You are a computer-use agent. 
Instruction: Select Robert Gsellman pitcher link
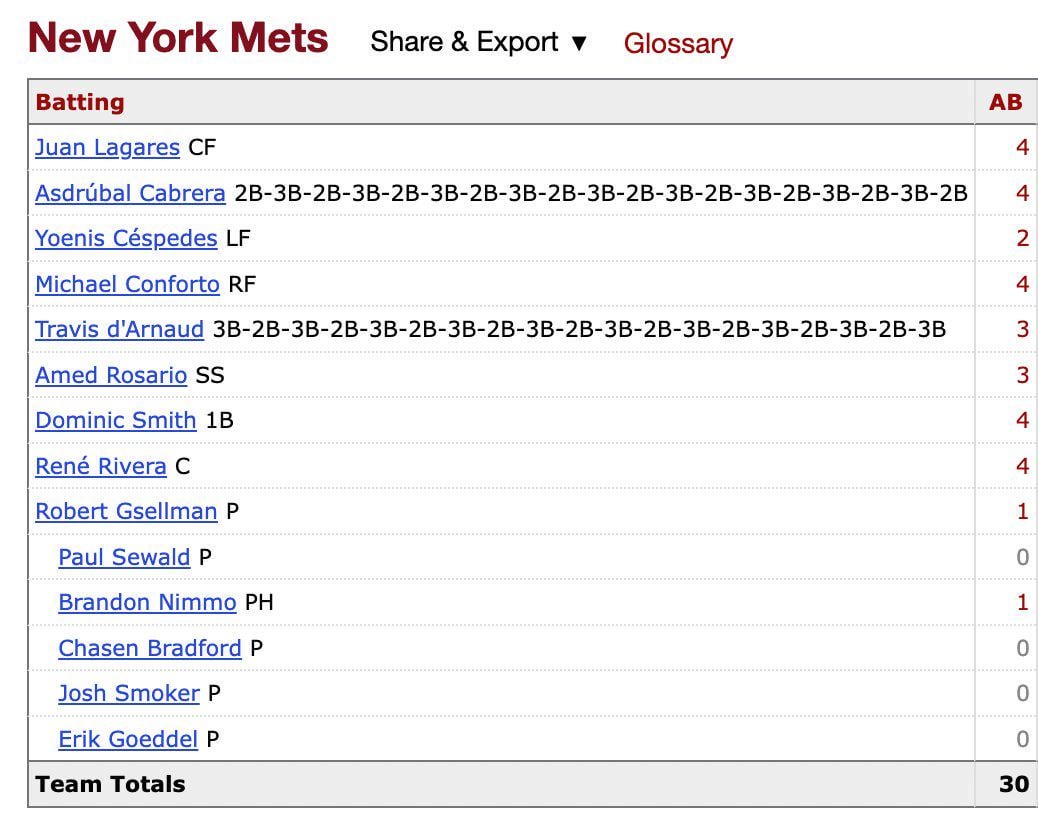coord(125,512)
